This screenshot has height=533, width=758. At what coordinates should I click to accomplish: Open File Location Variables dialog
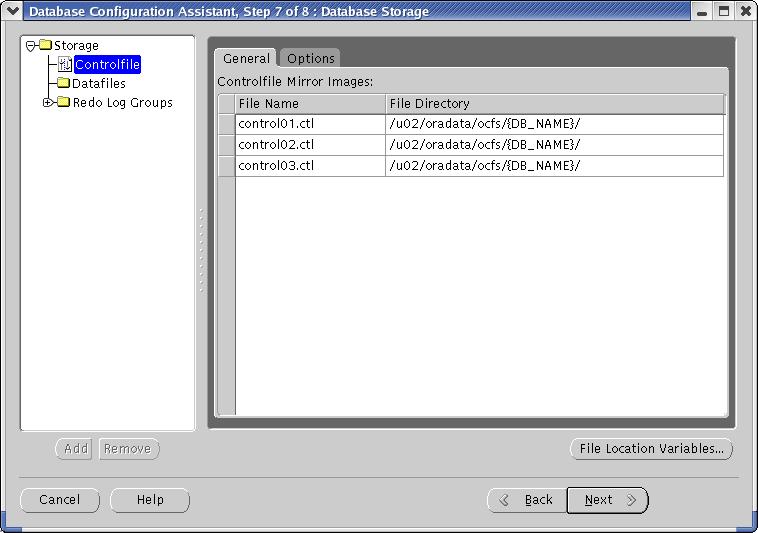tap(651, 449)
